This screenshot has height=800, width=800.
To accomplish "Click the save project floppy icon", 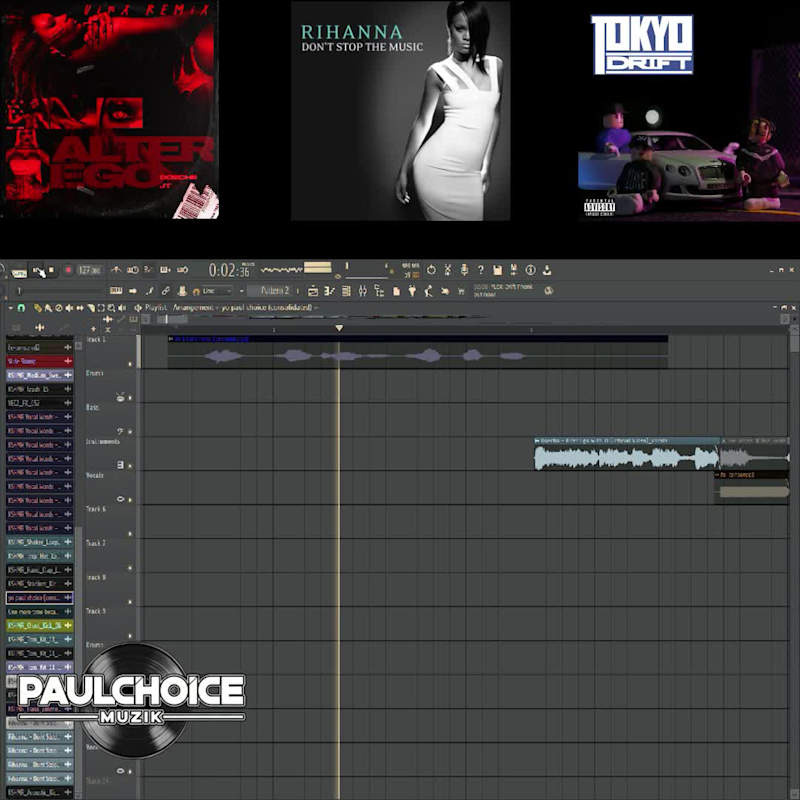I will coord(497,270).
